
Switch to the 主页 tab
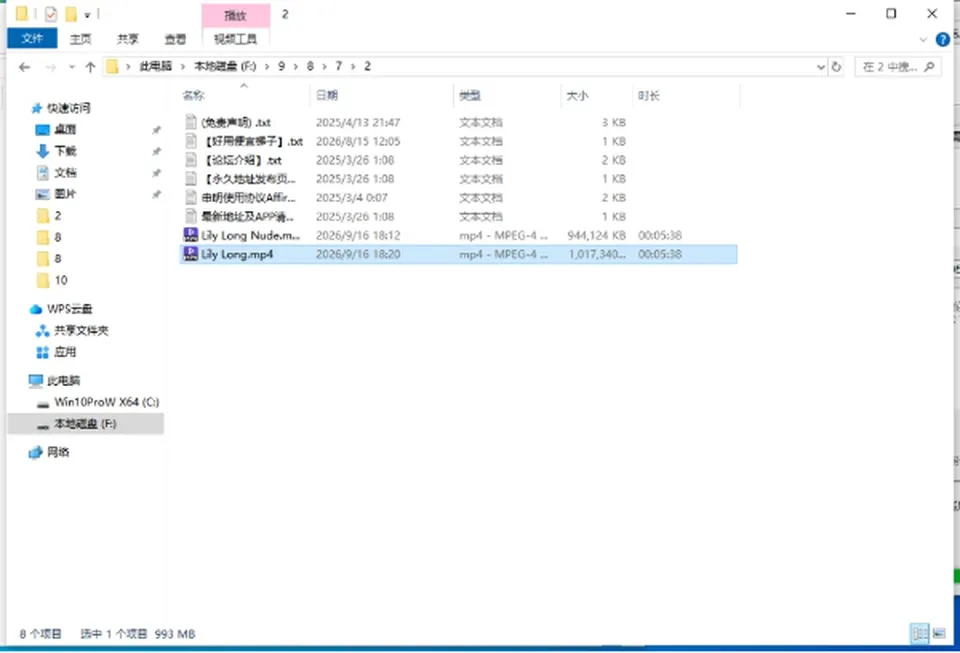click(x=80, y=39)
